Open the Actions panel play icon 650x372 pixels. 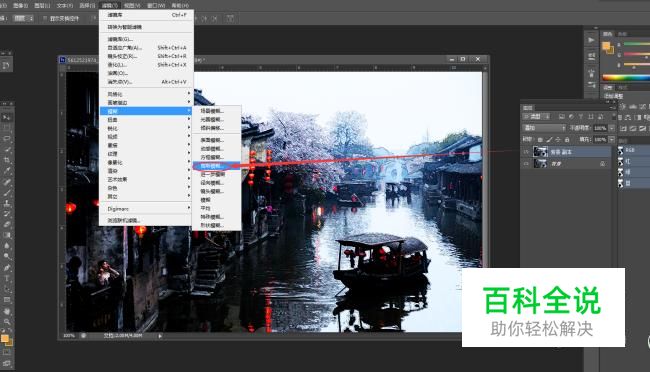[x=591, y=40]
